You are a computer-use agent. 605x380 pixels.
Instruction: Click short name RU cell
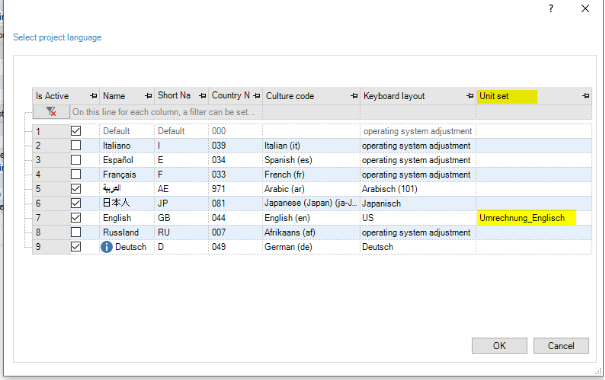(181, 233)
